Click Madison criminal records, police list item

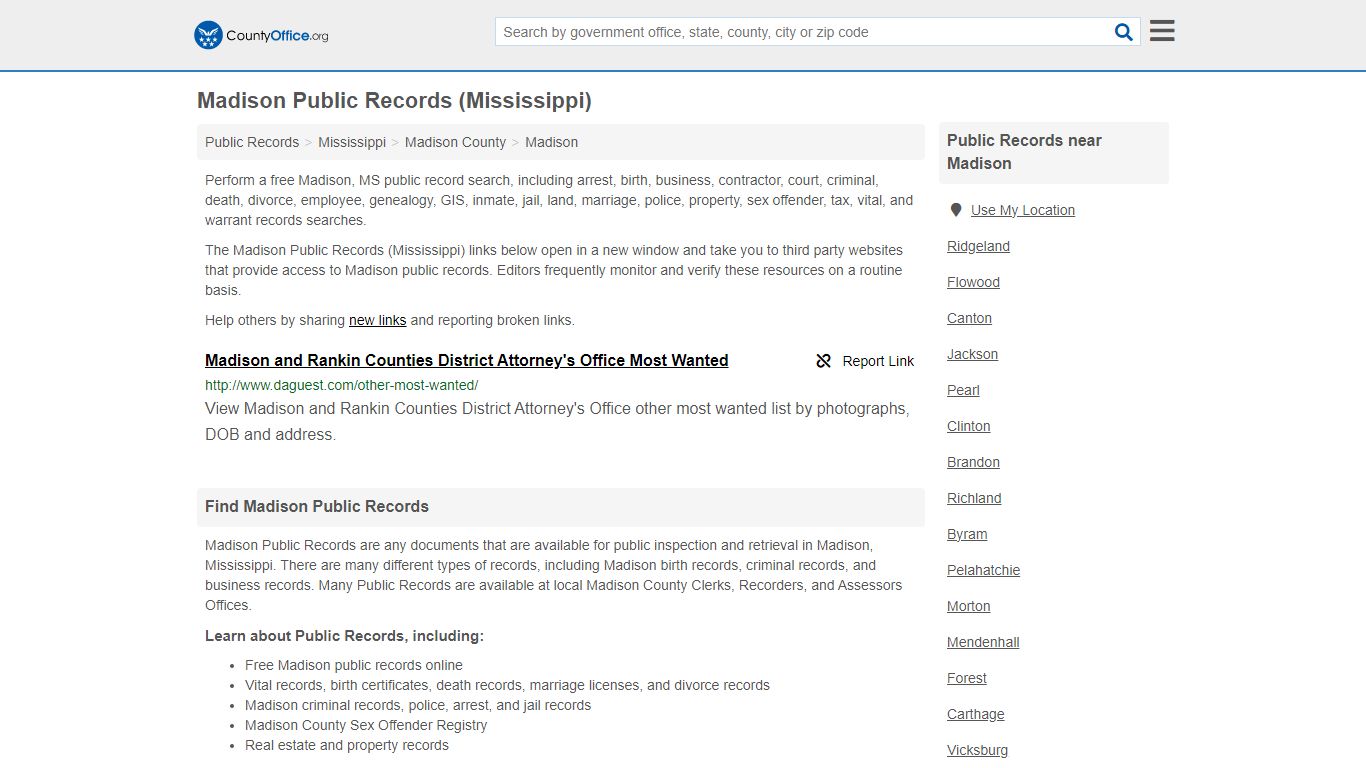coord(418,705)
